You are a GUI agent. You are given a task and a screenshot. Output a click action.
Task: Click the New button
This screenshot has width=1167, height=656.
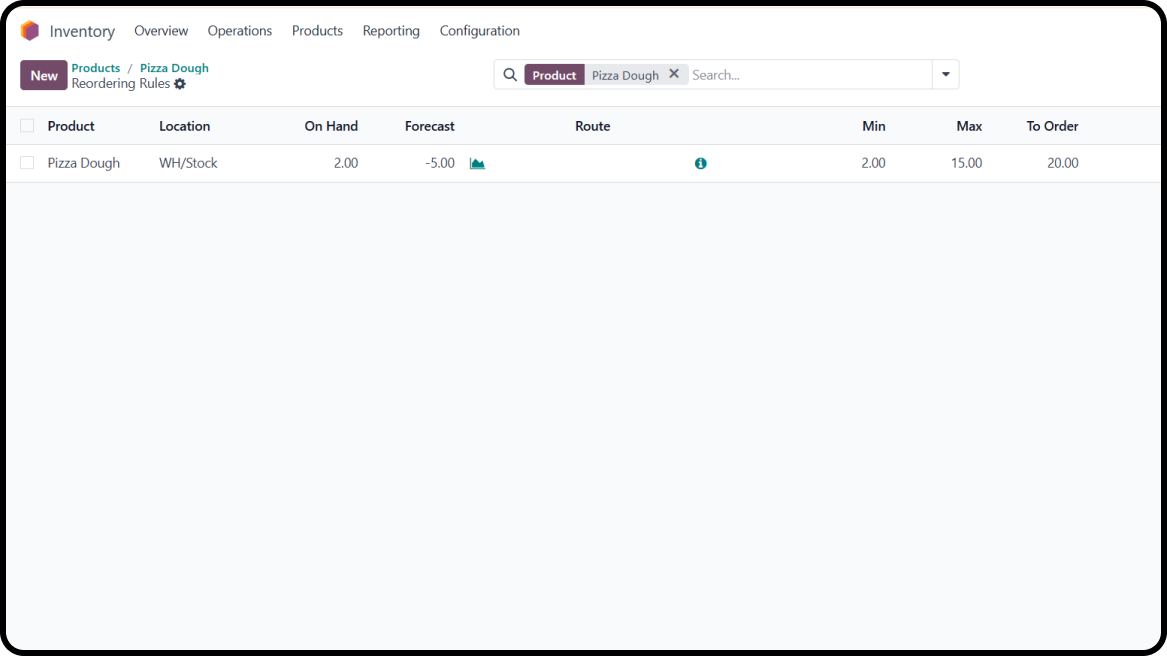(x=44, y=75)
